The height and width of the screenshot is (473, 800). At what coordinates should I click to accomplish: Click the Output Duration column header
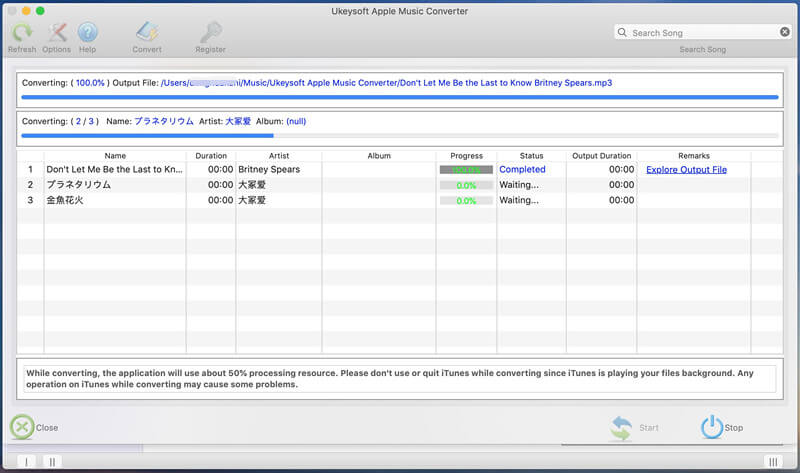[602, 156]
